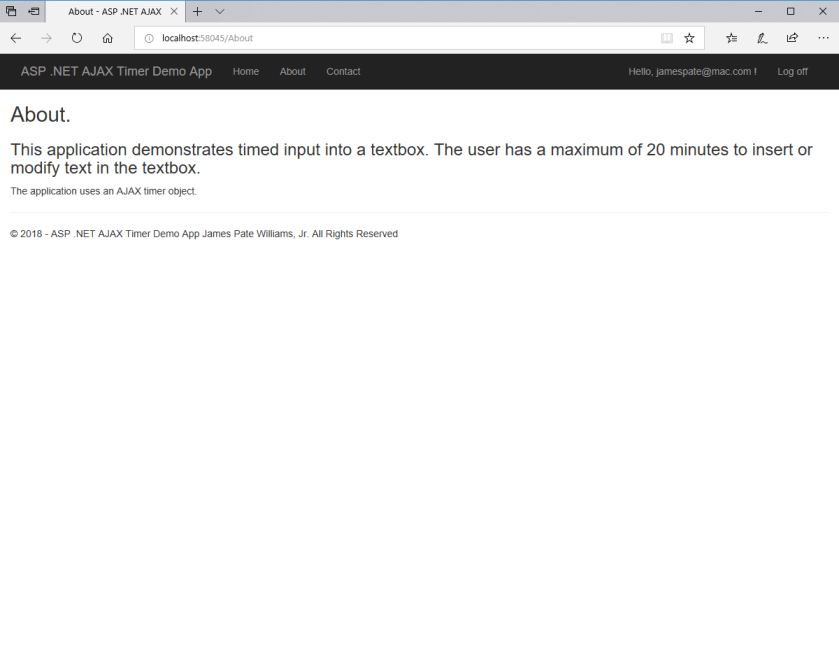
Task: Navigate back to the previous page
Action: (x=15, y=38)
